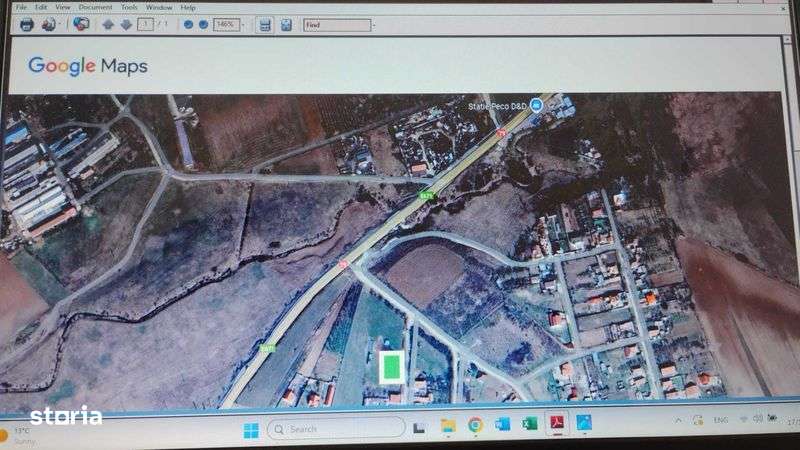Open Task View from the taskbar
This screenshot has height=450, width=800.
coord(419,428)
